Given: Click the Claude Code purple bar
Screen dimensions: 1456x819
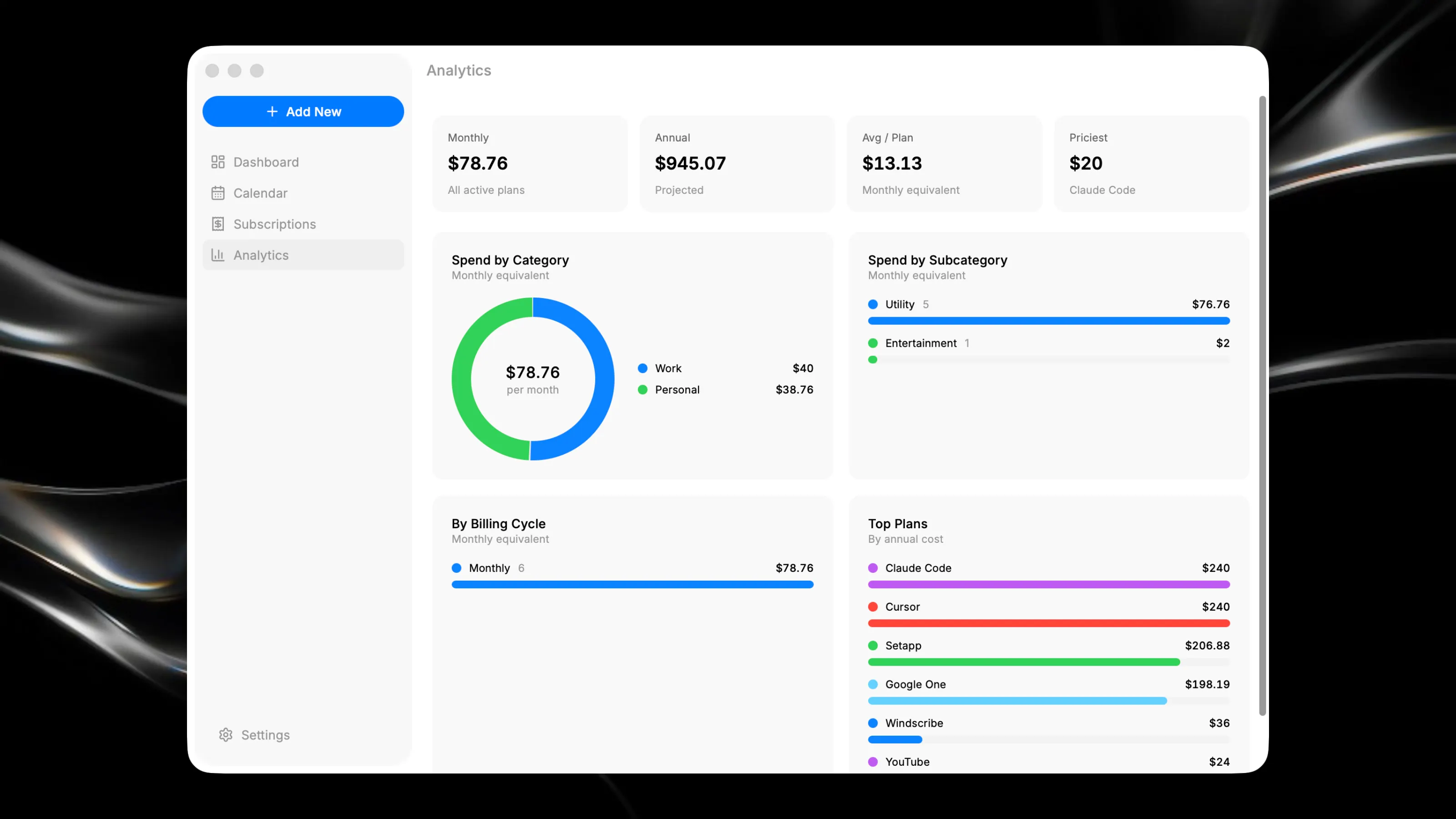Looking at the screenshot, I should [x=1048, y=585].
